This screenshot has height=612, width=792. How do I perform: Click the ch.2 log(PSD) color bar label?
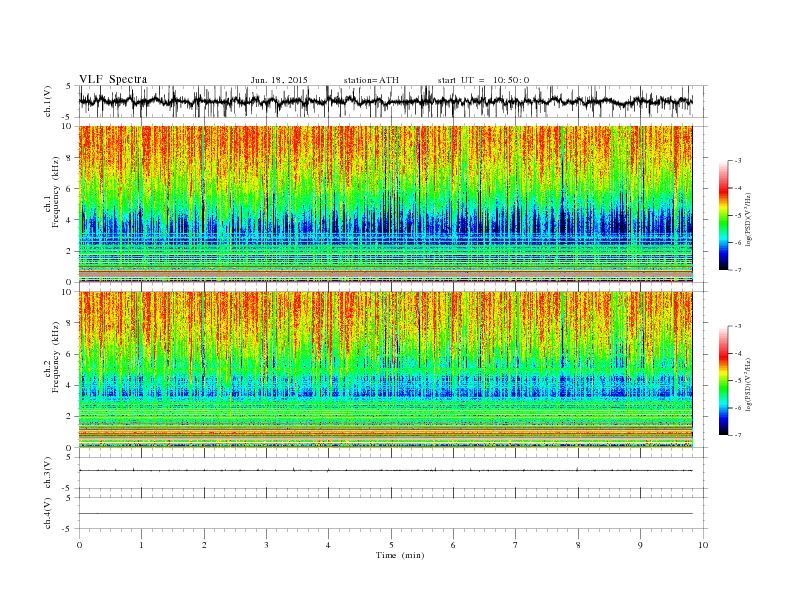[x=749, y=384]
